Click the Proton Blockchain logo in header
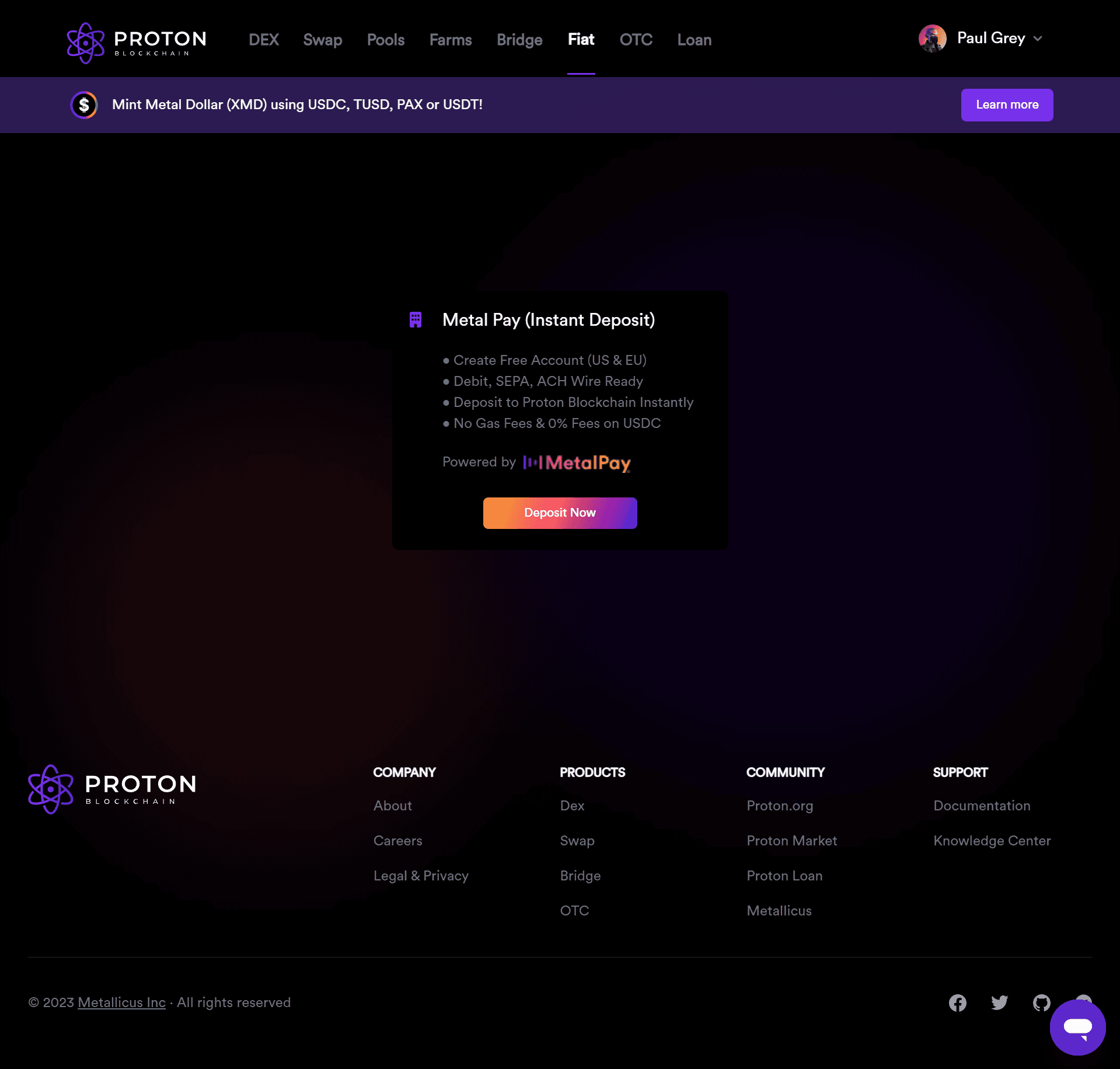Image resolution: width=1120 pixels, height=1069 pixels. [137, 43]
